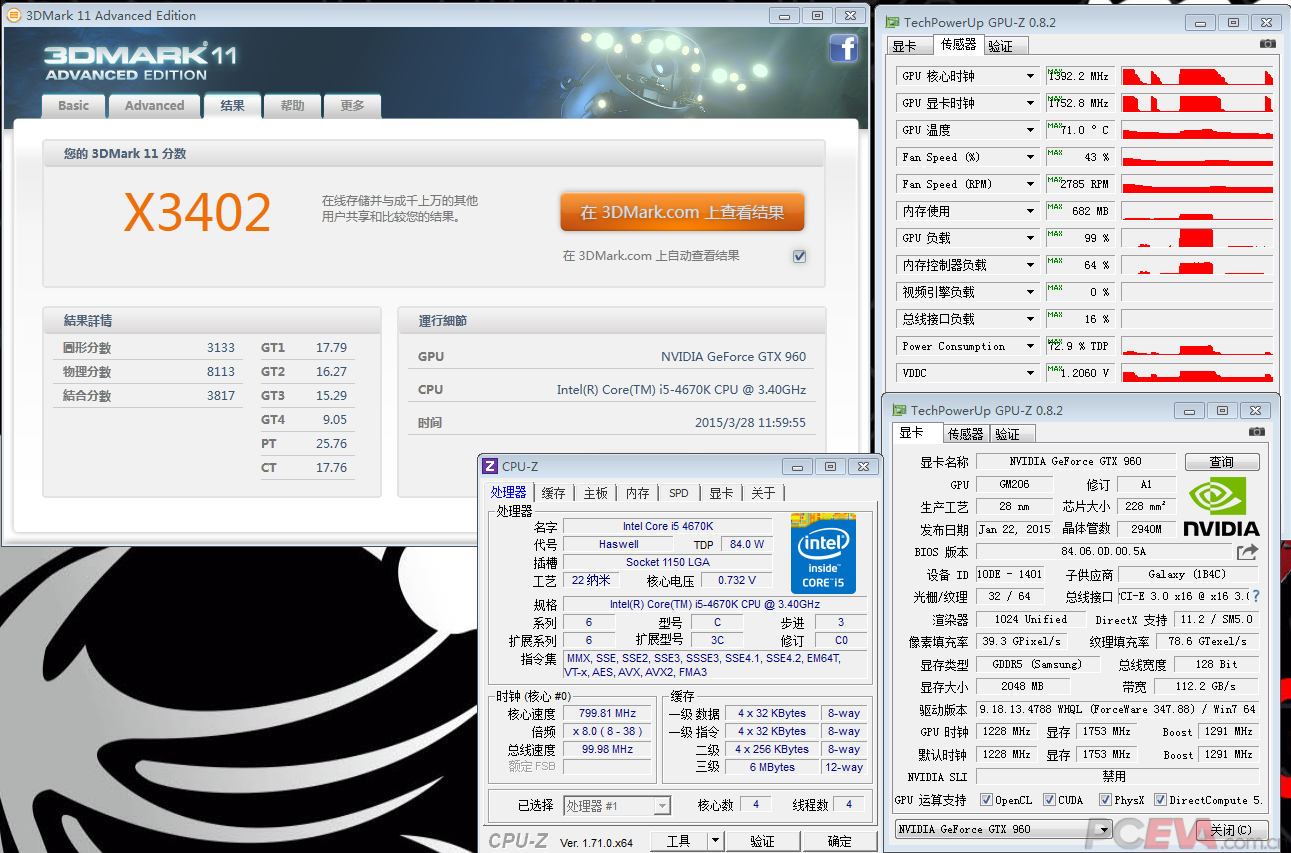Screen dimensions: 1291x853
Task: Open the 内存使用 sensor dropdown
Action: (x=1030, y=211)
